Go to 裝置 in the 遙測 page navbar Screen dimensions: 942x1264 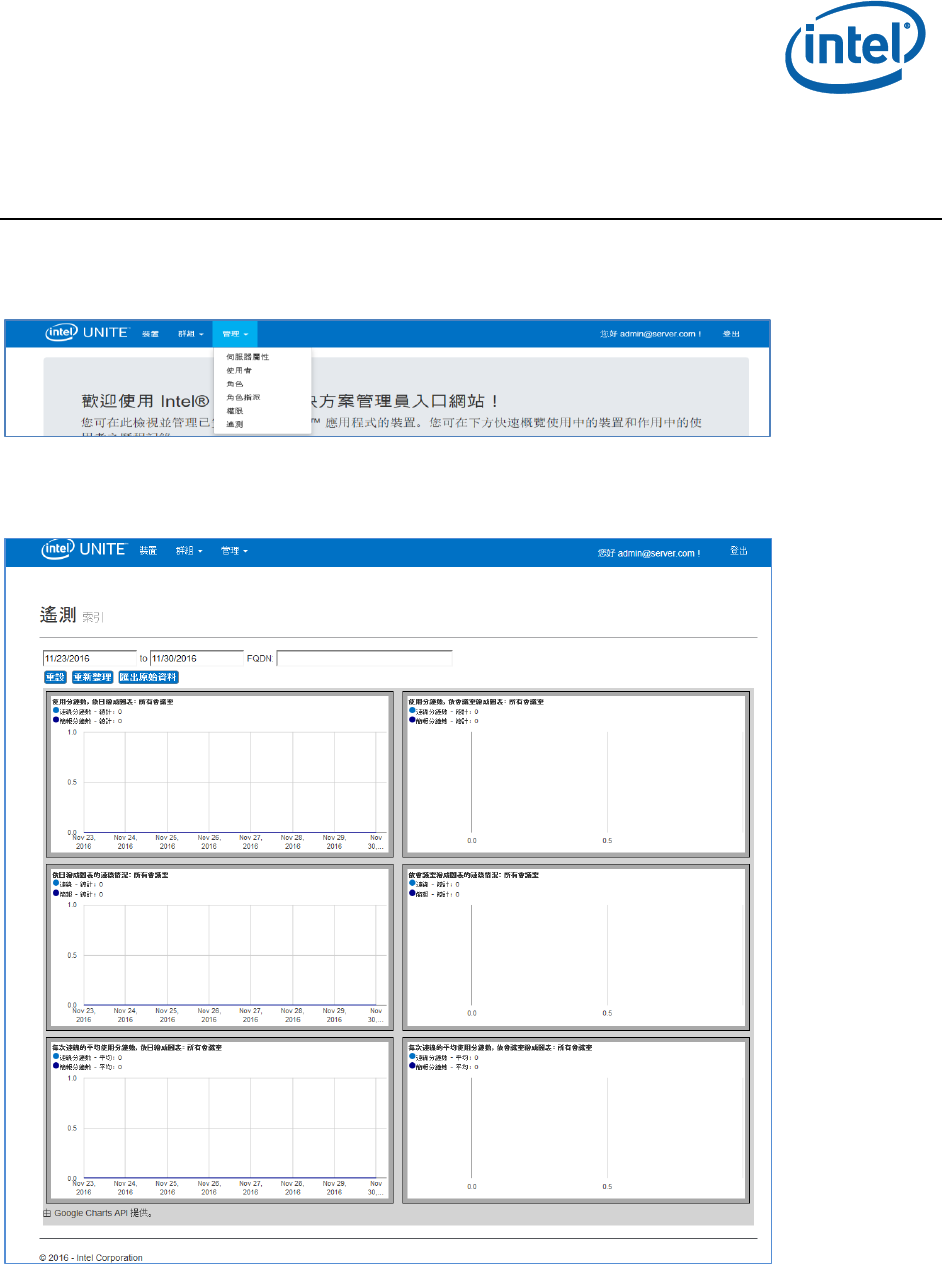pyautogui.click(x=148, y=551)
